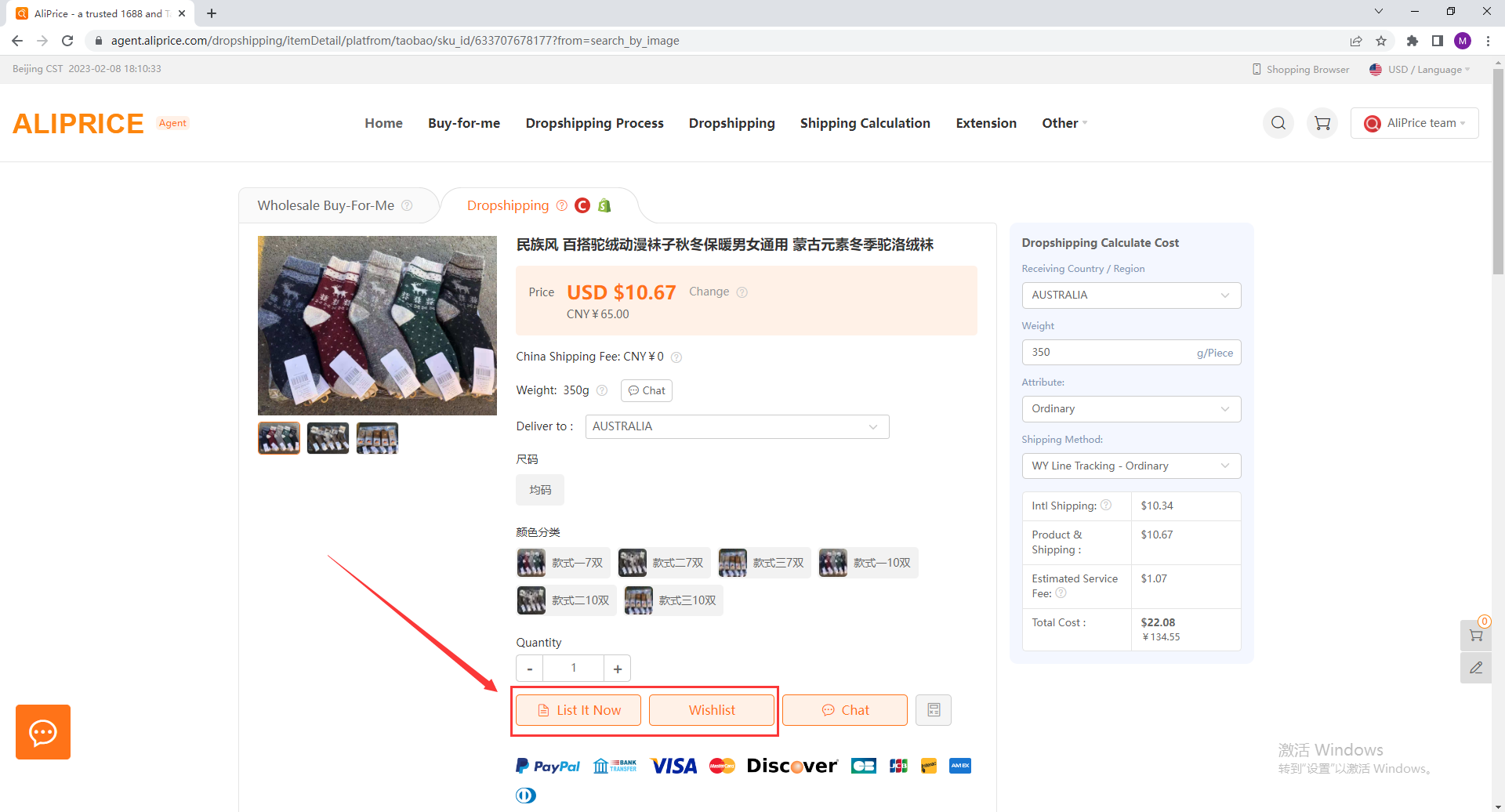Screen dimensions: 1505x812
Task: Open Extension menu item
Action: [x=986, y=123]
